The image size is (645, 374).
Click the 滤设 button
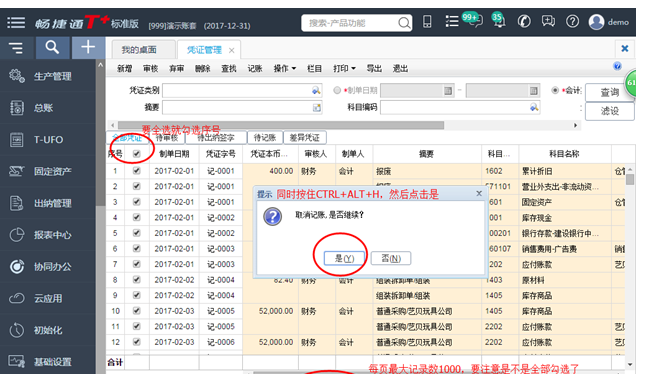point(609,111)
